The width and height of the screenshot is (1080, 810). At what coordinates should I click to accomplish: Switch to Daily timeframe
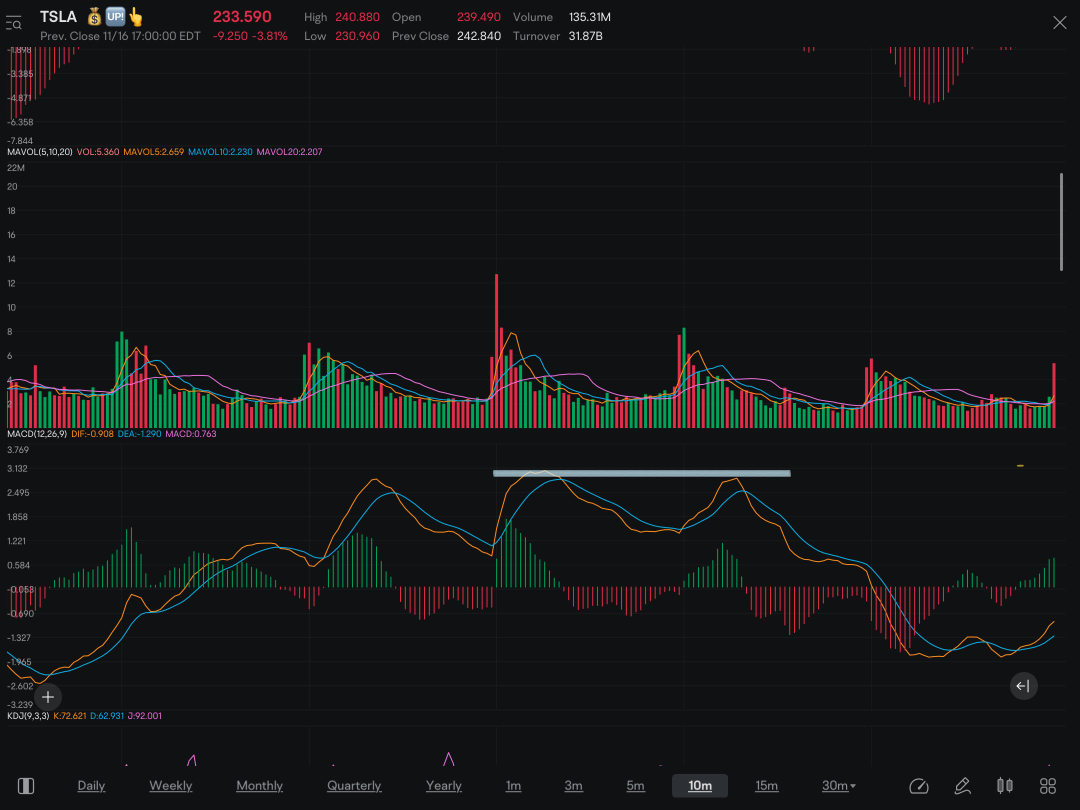91,785
